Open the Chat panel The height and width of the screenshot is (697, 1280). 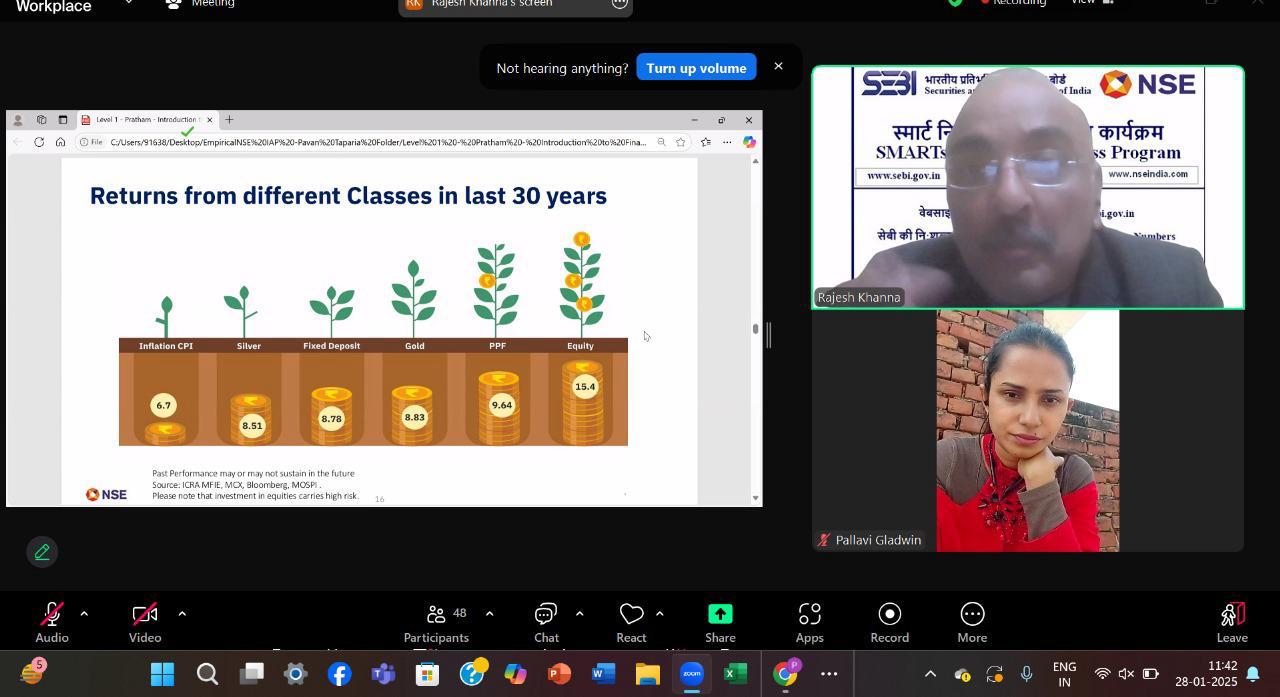[546, 622]
